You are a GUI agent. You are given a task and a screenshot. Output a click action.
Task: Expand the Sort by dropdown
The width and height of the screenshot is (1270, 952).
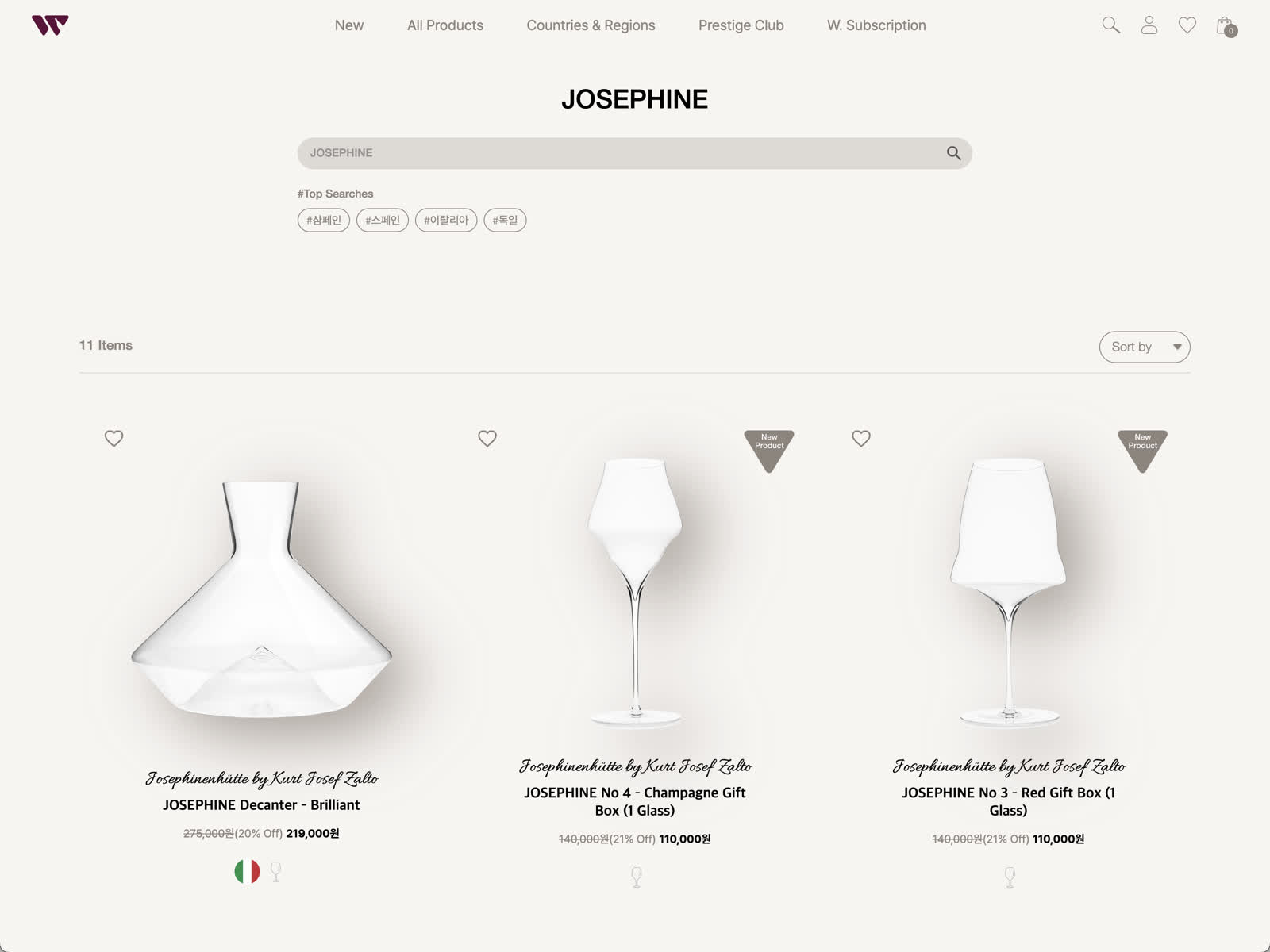[1145, 347]
